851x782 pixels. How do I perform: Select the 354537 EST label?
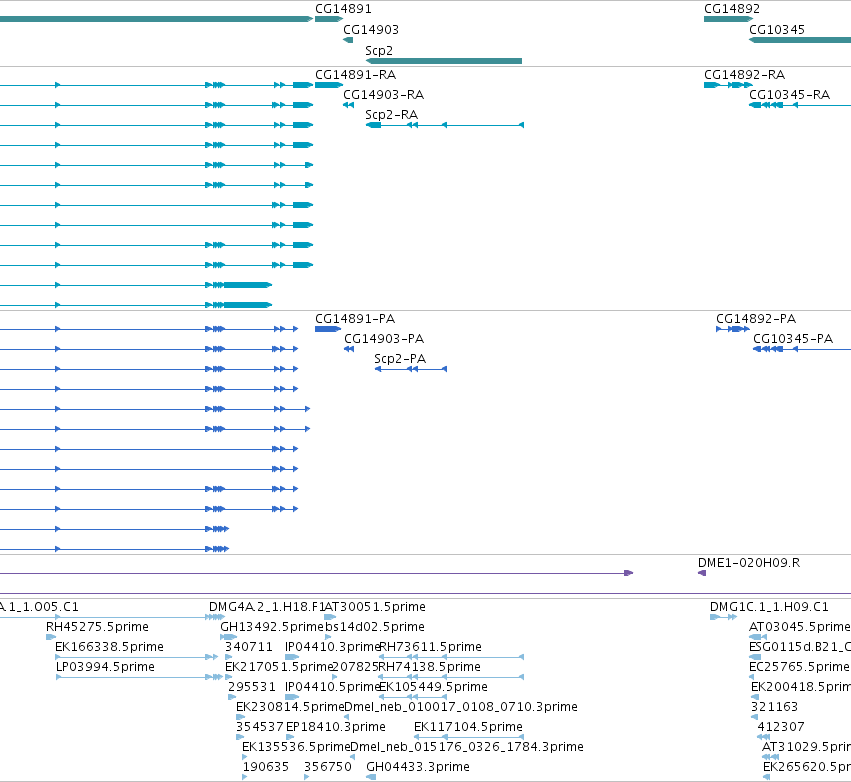pos(260,727)
